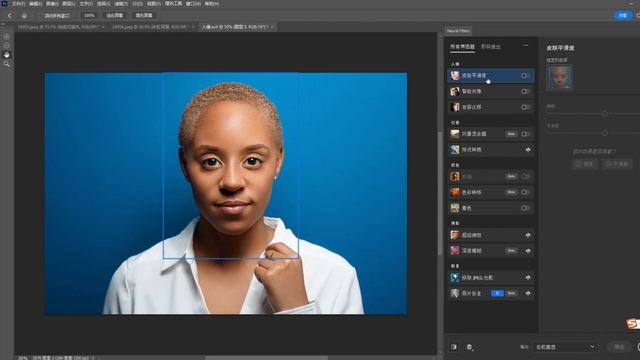Viewport: 640px width, 360px height.
Task: Enable the 智能肖像 filter toggle
Action: [x=525, y=91]
